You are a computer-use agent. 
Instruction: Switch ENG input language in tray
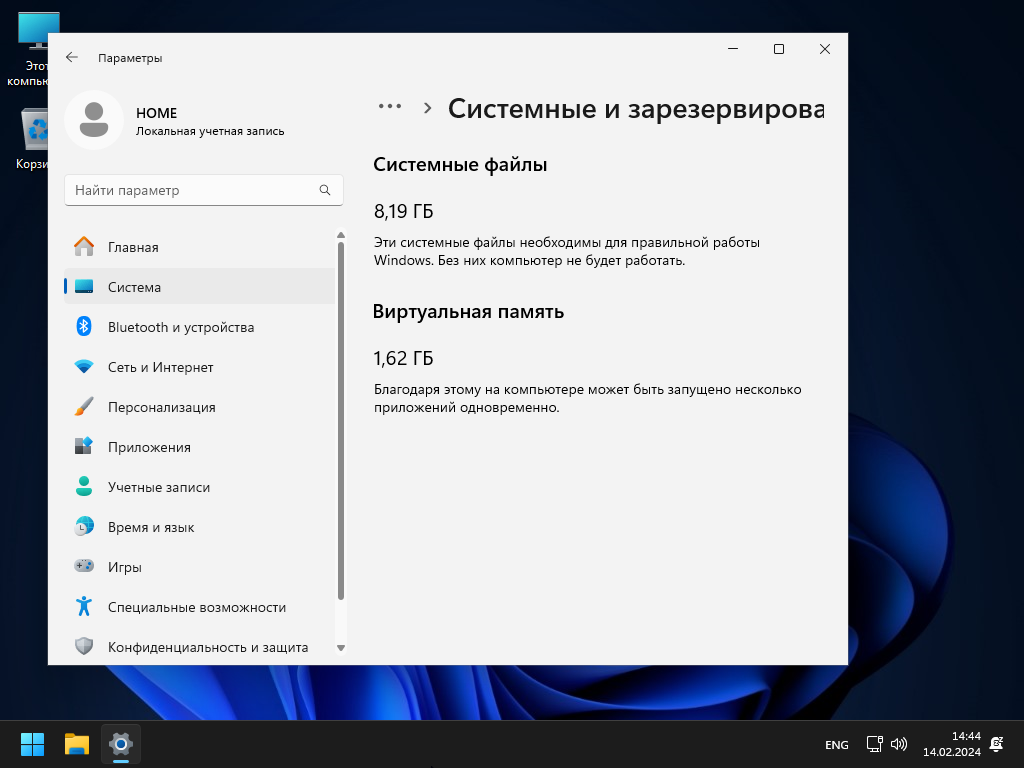tap(836, 745)
